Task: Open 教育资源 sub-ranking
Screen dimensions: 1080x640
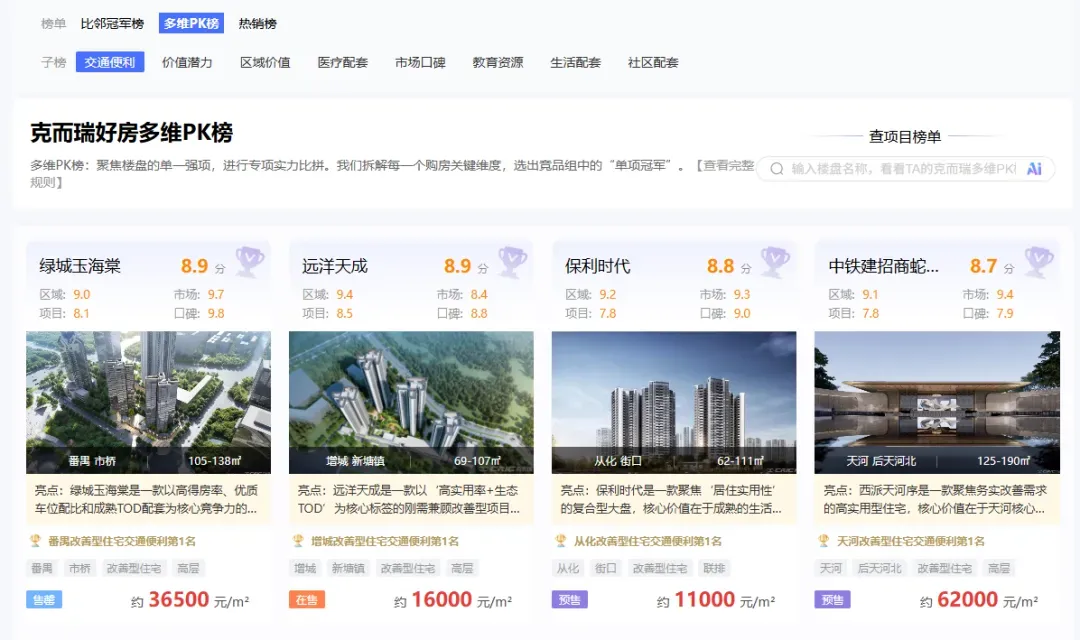Action: pos(498,62)
